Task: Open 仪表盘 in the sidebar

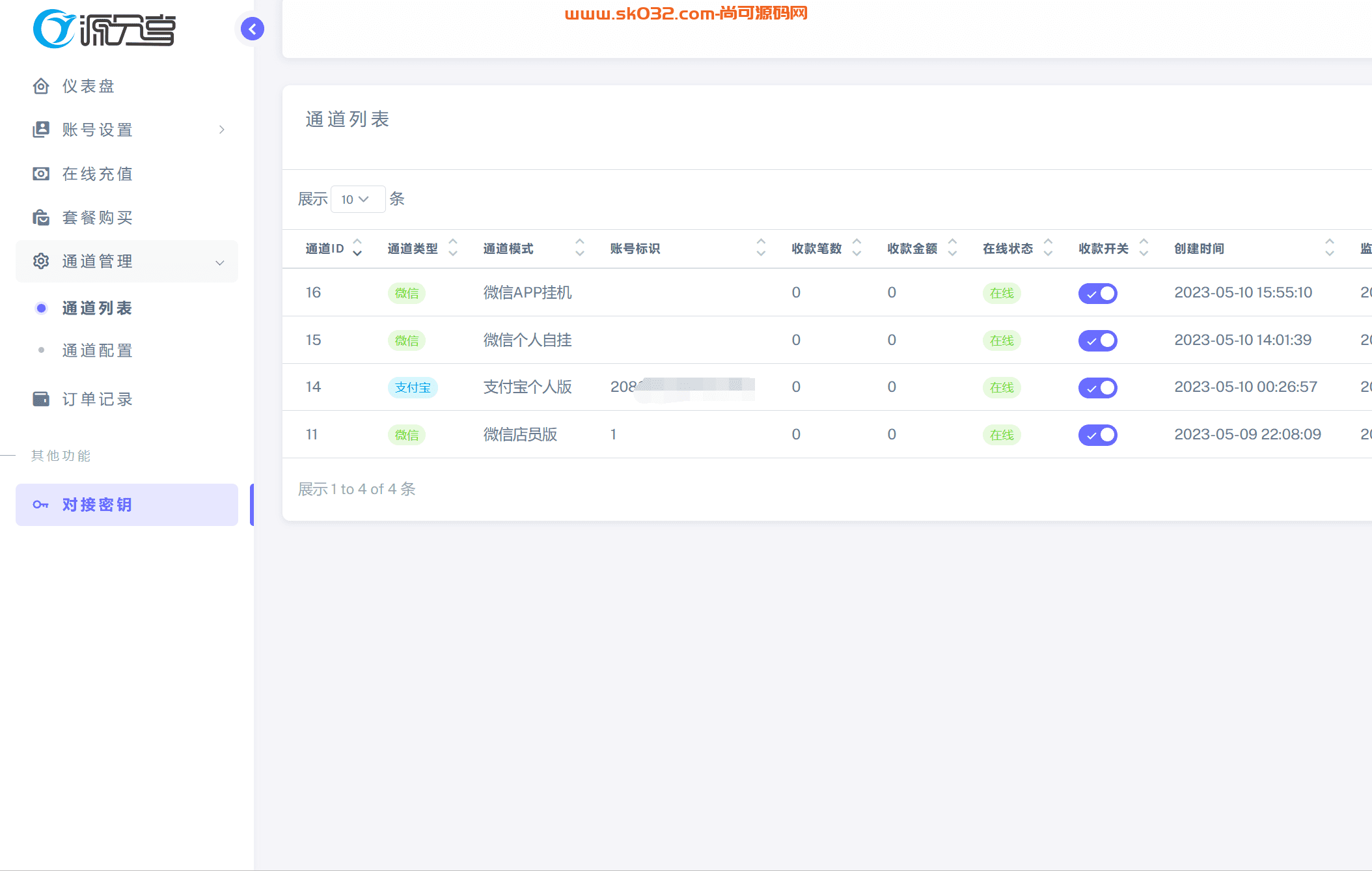Action: click(x=127, y=86)
